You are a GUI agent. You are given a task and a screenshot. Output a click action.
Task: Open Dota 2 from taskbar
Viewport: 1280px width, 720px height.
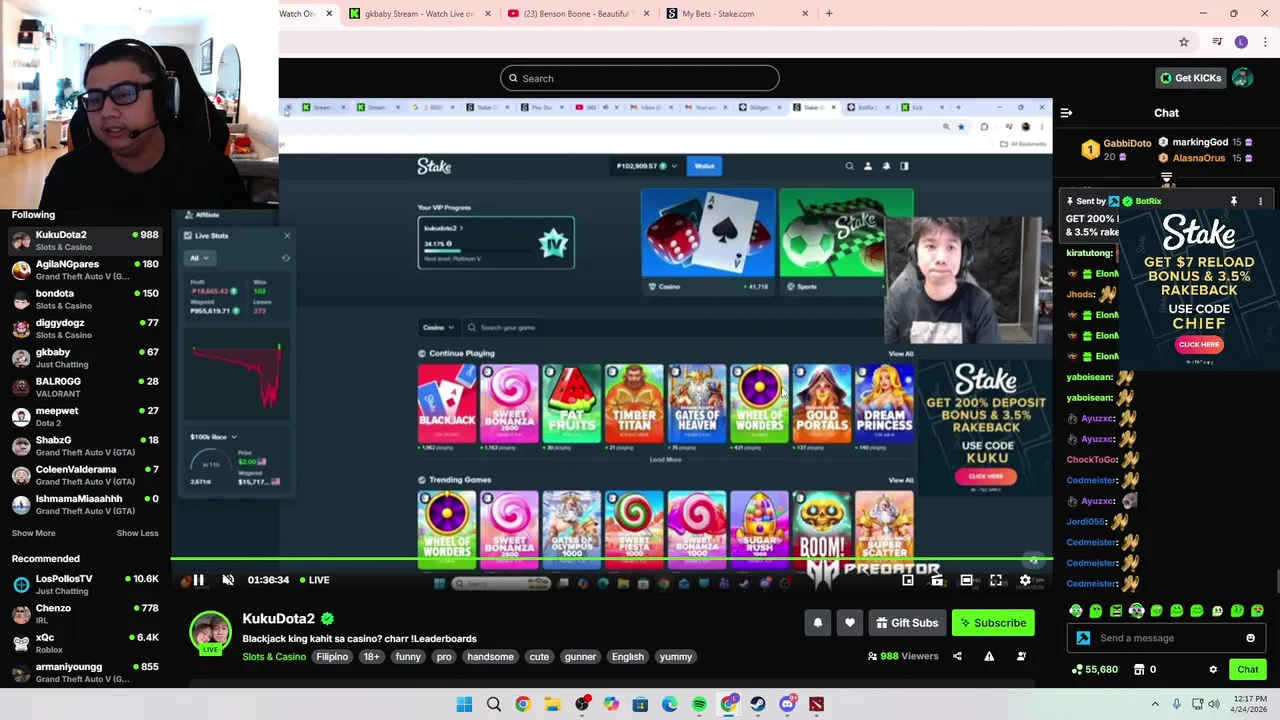click(817, 705)
